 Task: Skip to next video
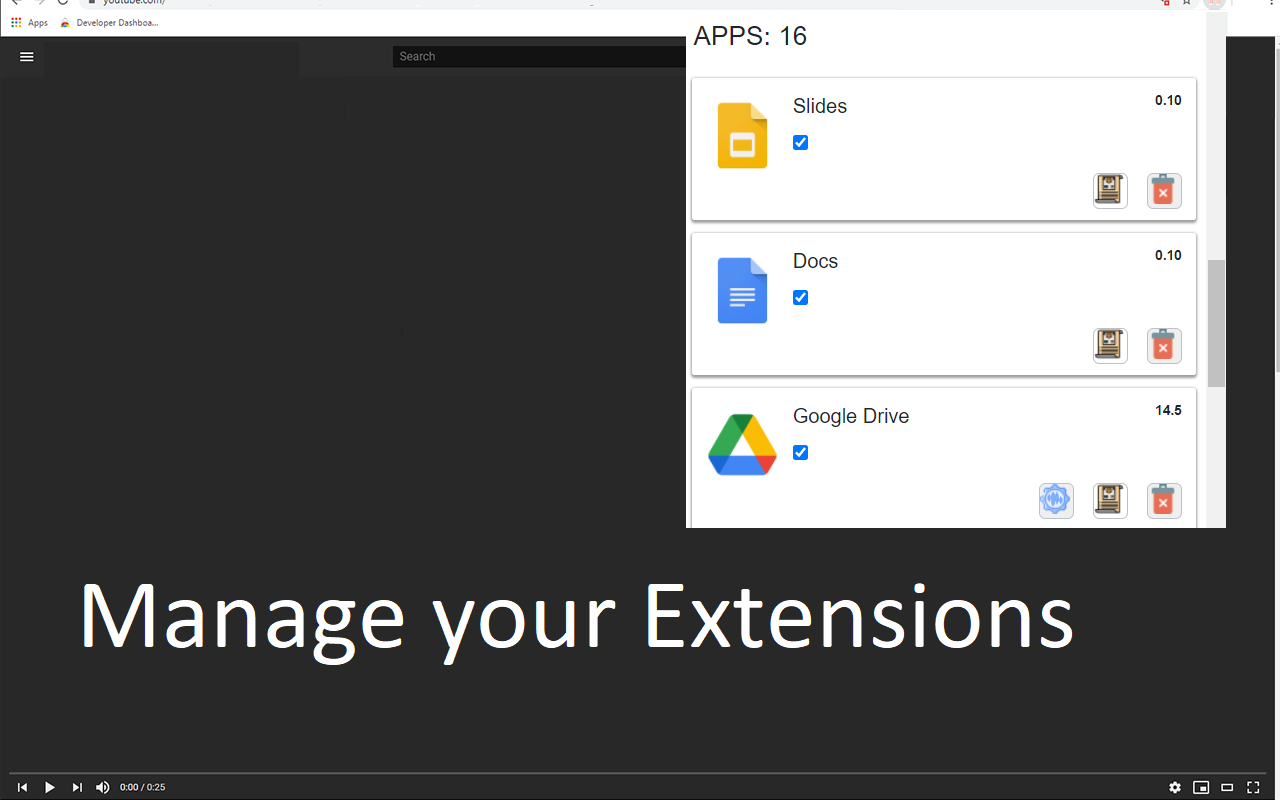pos(77,787)
